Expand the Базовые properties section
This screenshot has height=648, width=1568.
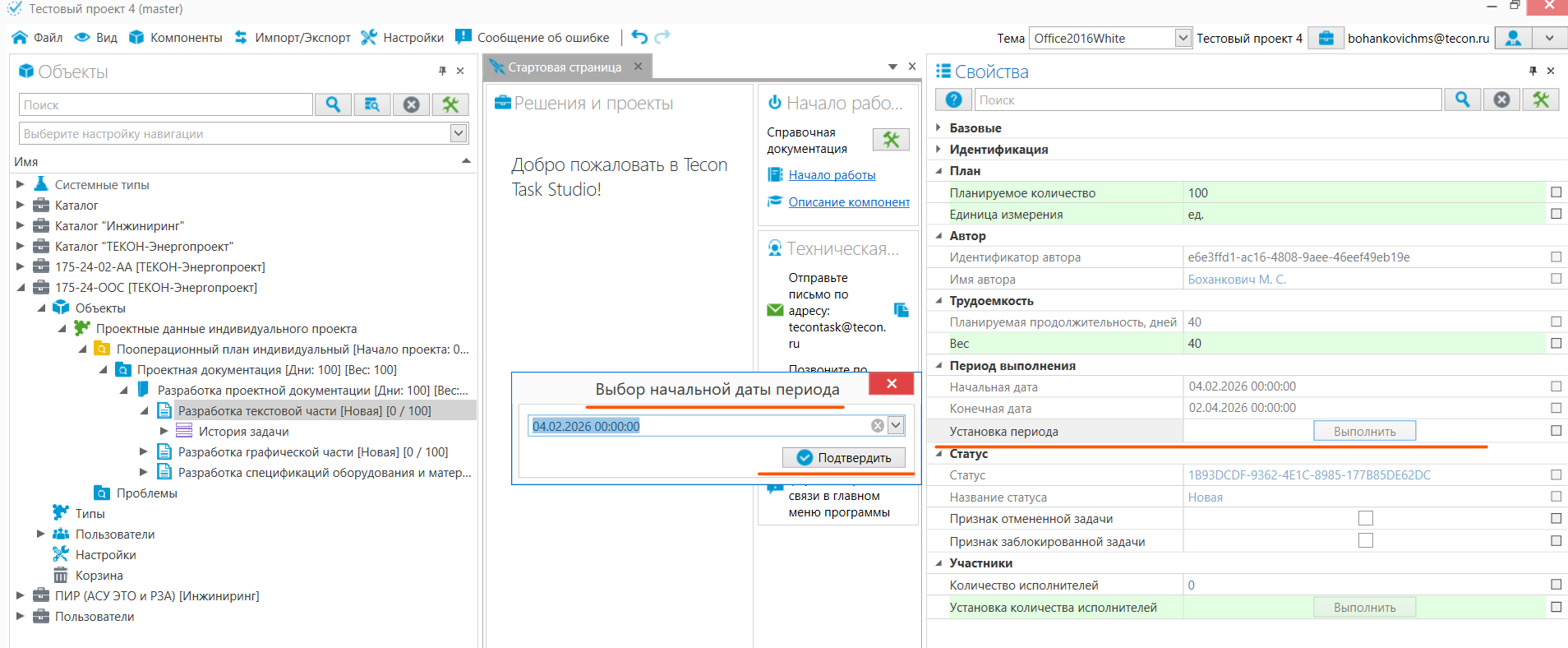coord(938,127)
